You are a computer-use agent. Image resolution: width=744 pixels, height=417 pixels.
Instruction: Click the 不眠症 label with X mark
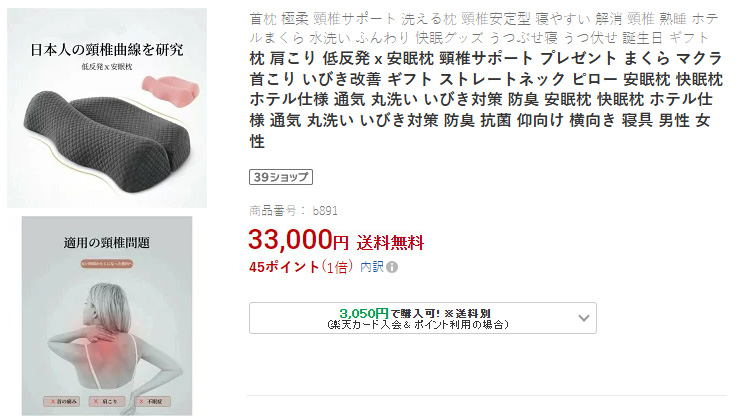[152, 401]
